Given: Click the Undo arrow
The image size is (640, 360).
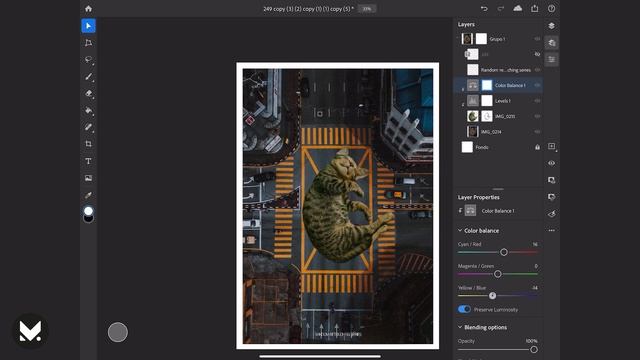Looking at the screenshot, I should (484, 9).
